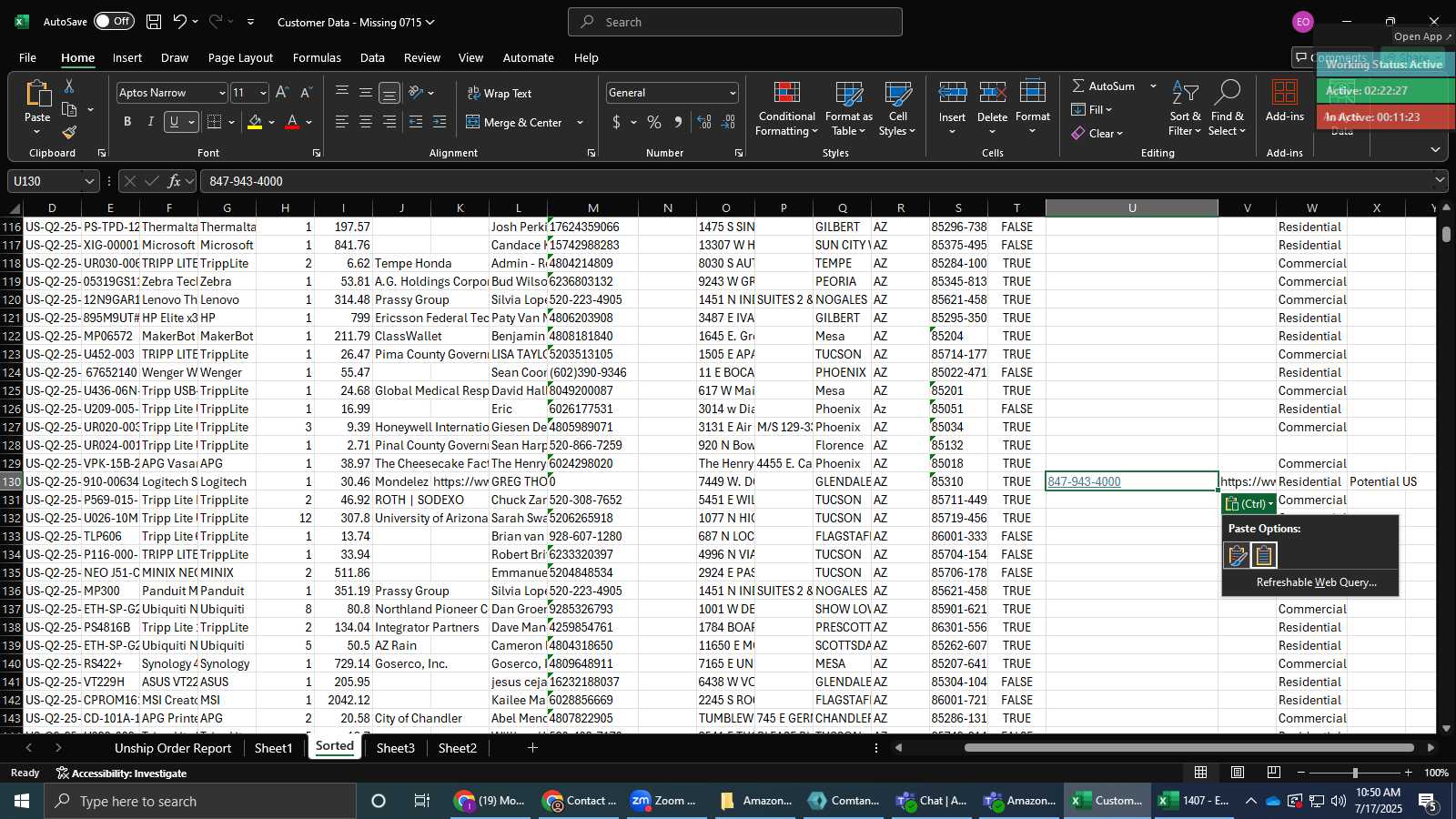This screenshot has width=1456, height=819.
Task: Decrease font size with smaller A icon
Action: click(306, 93)
